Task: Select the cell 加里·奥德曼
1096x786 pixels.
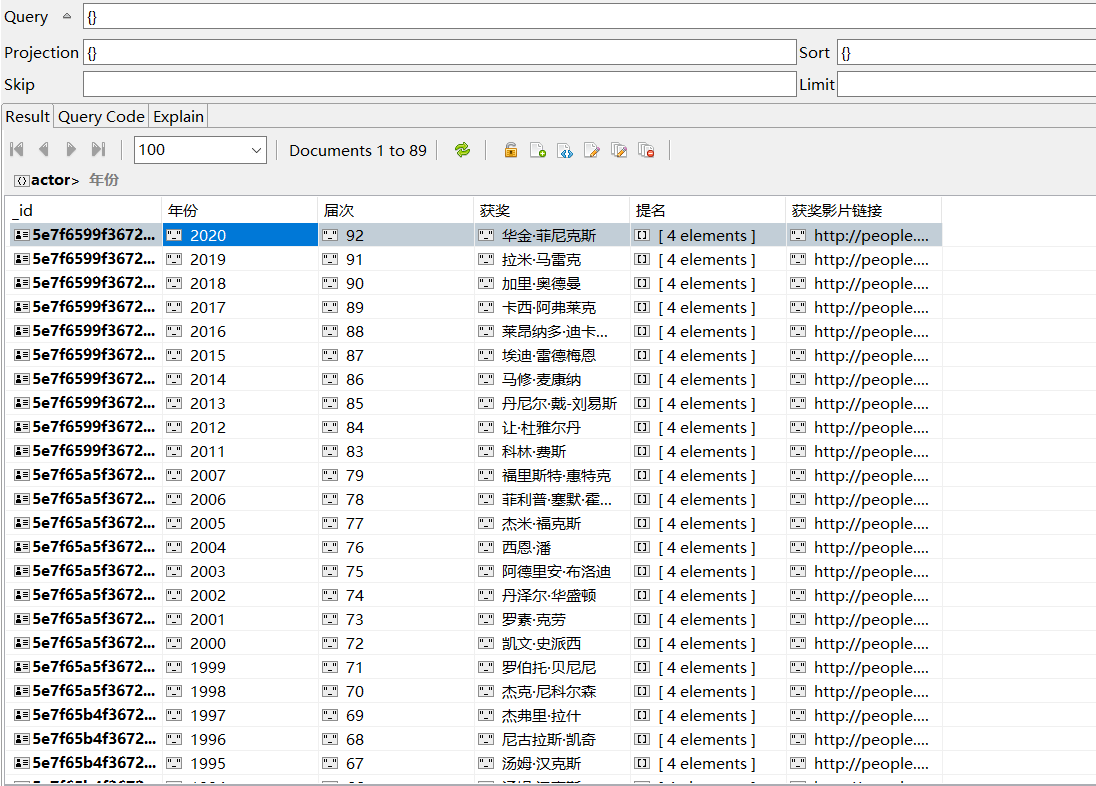Action: pyautogui.click(x=551, y=283)
